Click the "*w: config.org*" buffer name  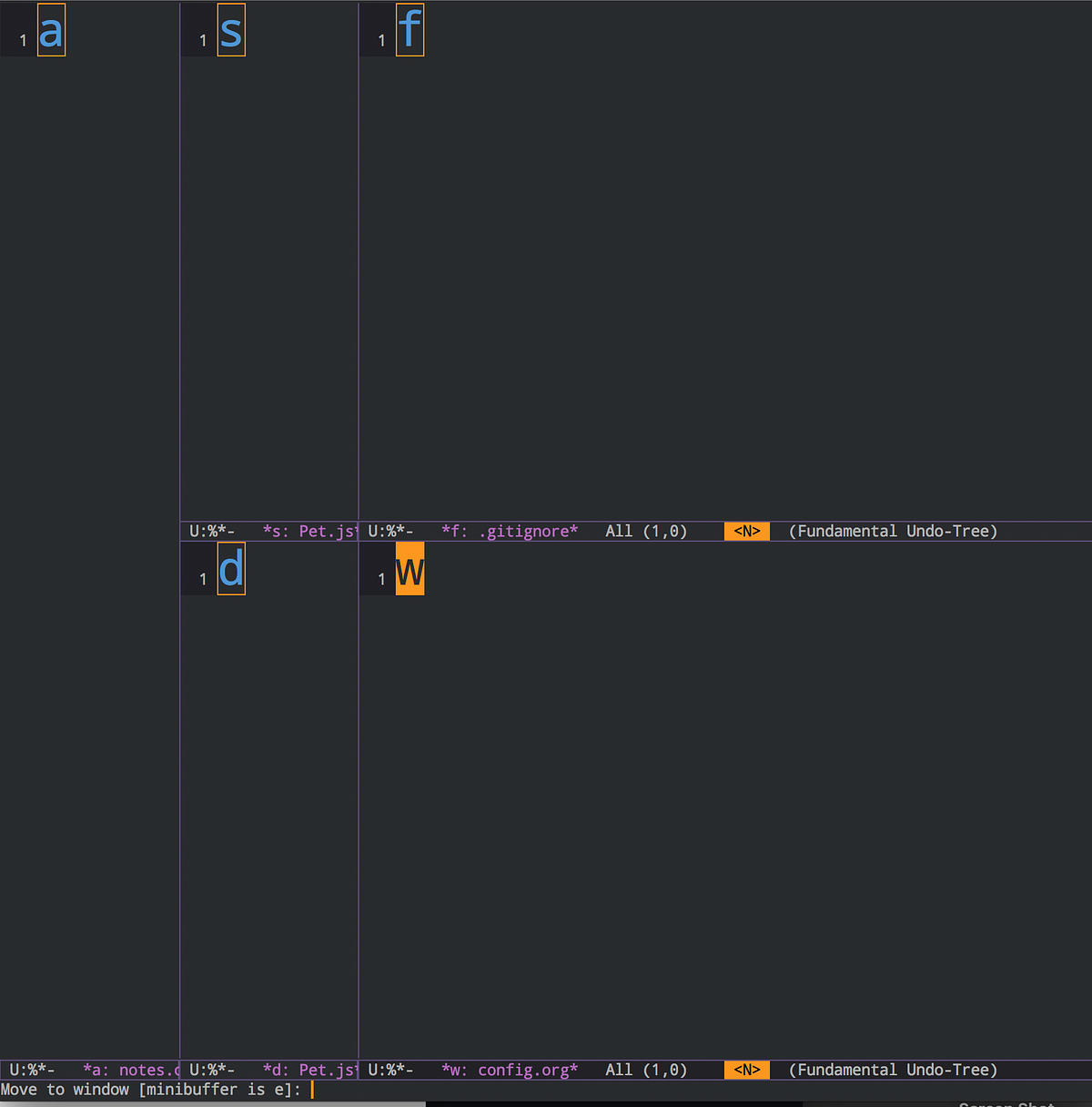[x=510, y=1070]
